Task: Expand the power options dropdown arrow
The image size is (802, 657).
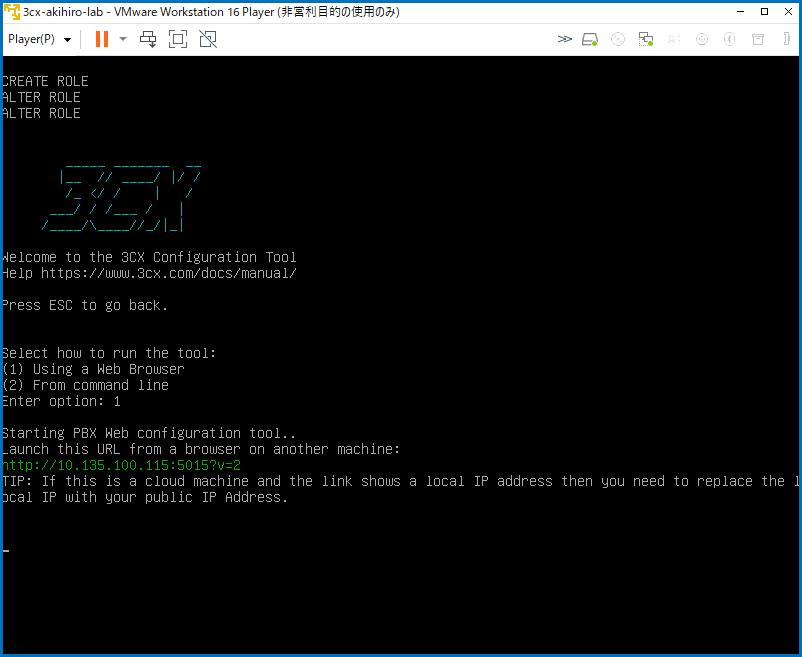Action: point(123,39)
